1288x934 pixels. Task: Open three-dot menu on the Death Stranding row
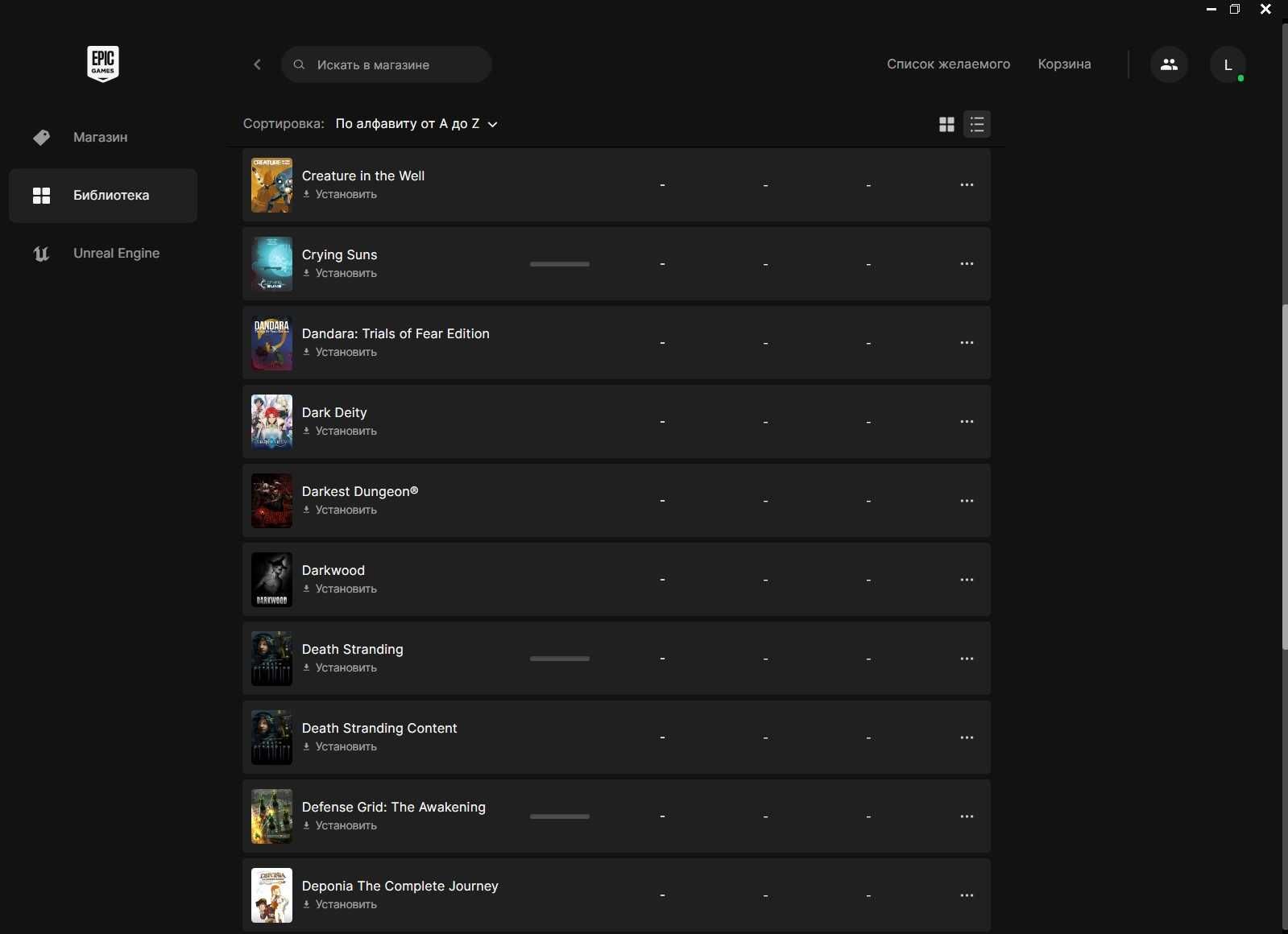(x=967, y=659)
